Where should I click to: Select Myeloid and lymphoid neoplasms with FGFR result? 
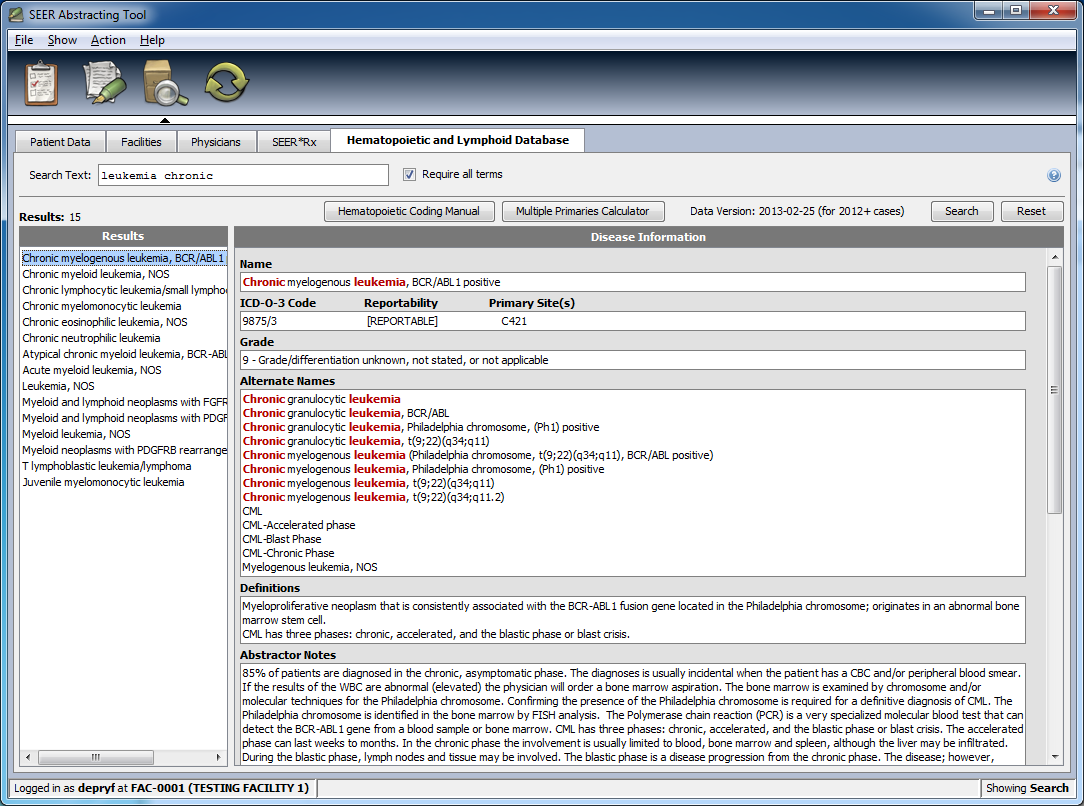124,402
